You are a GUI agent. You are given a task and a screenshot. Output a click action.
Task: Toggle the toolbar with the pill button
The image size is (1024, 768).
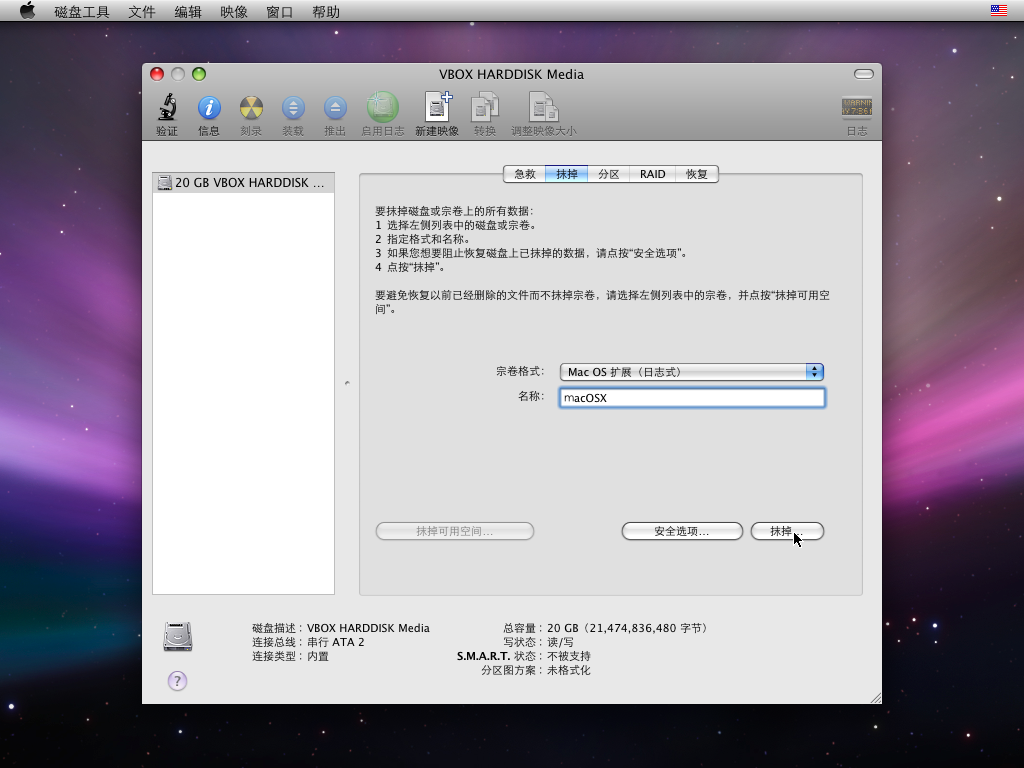coord(863,74)
